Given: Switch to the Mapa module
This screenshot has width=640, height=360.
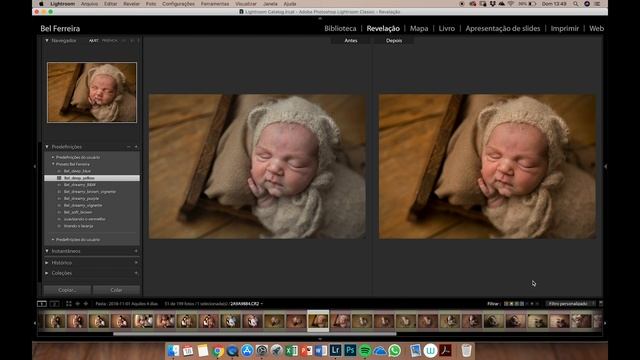Looking at the screenshot, I should pyautogui.click(x=419, y=29).
